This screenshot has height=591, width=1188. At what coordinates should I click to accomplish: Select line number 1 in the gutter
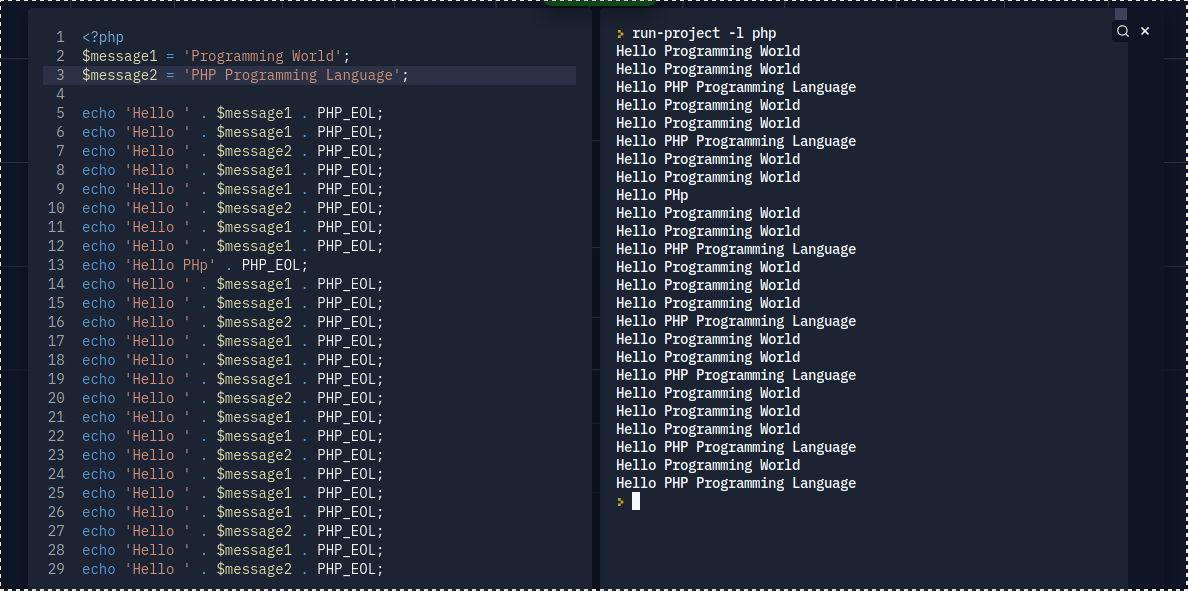pyautogui.click(x=60, y=37)
